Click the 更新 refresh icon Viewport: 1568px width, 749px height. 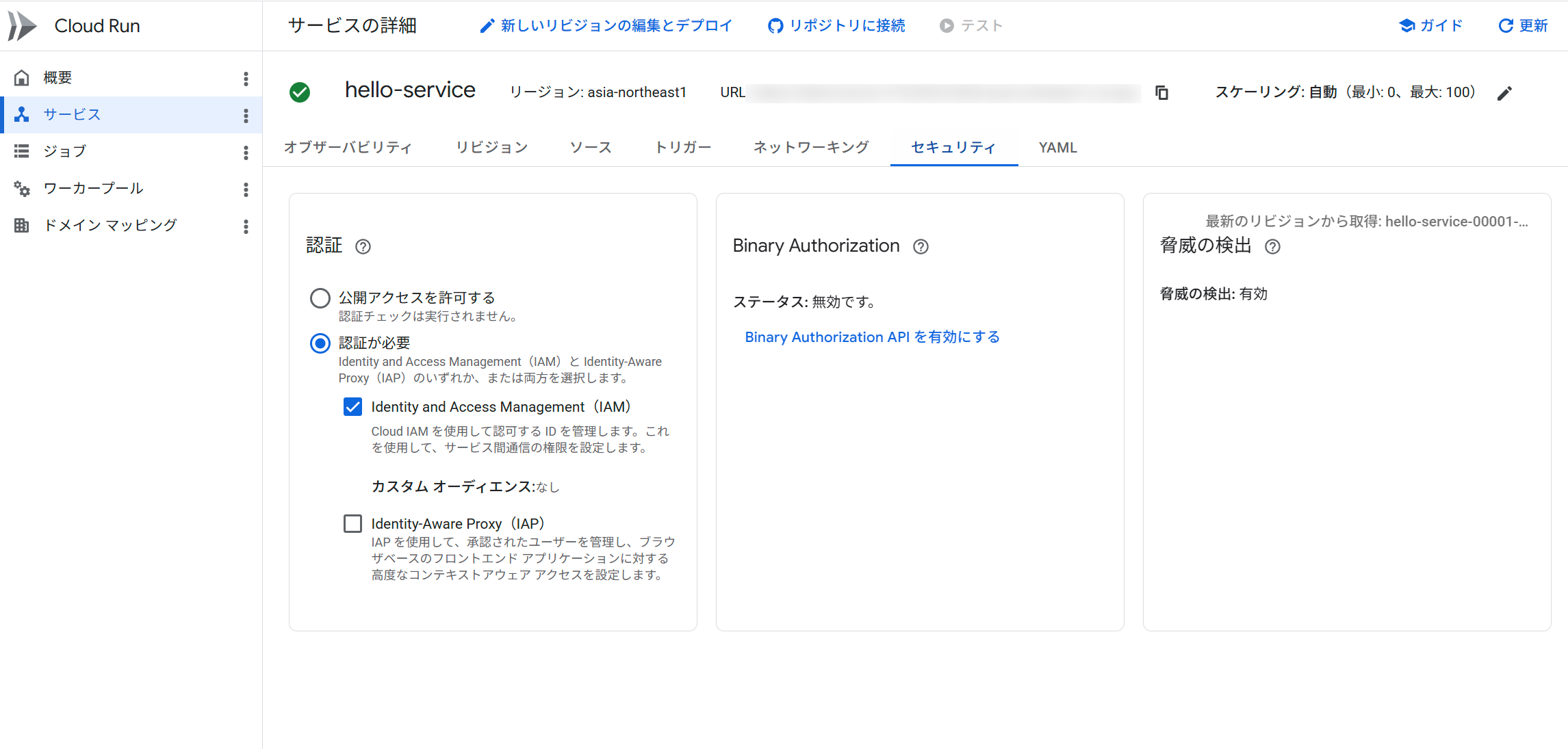click(1506, 26)
